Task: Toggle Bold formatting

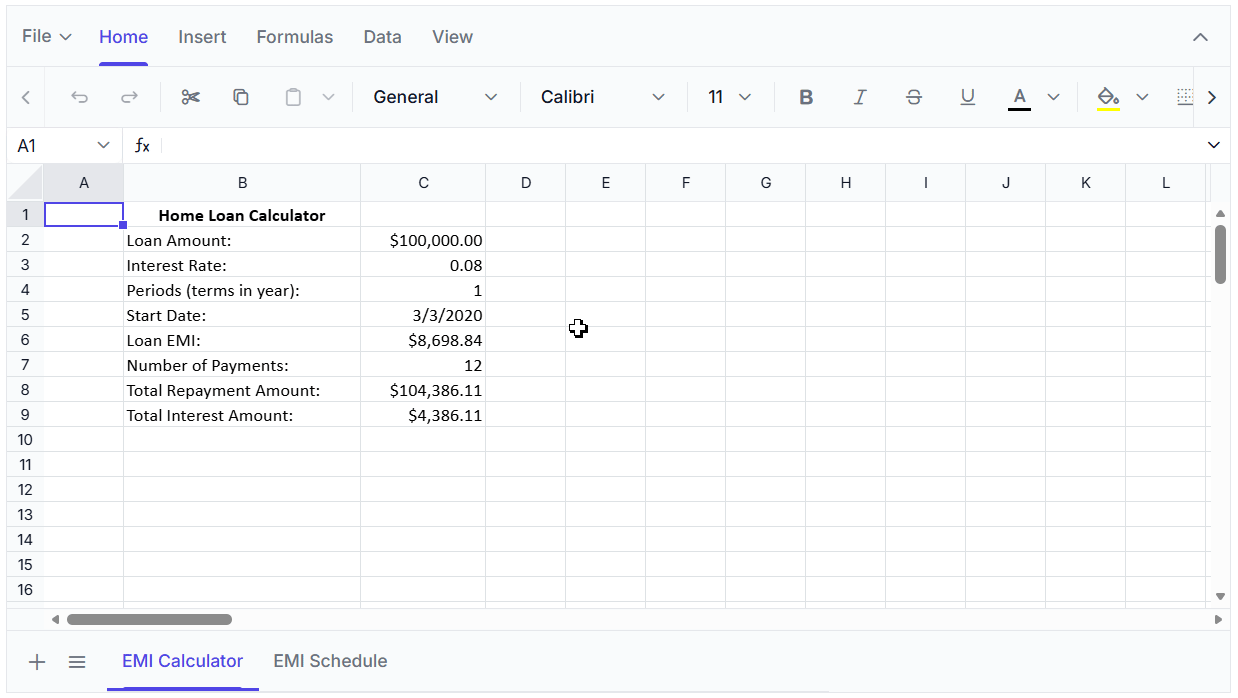Action: pos(806,97)
